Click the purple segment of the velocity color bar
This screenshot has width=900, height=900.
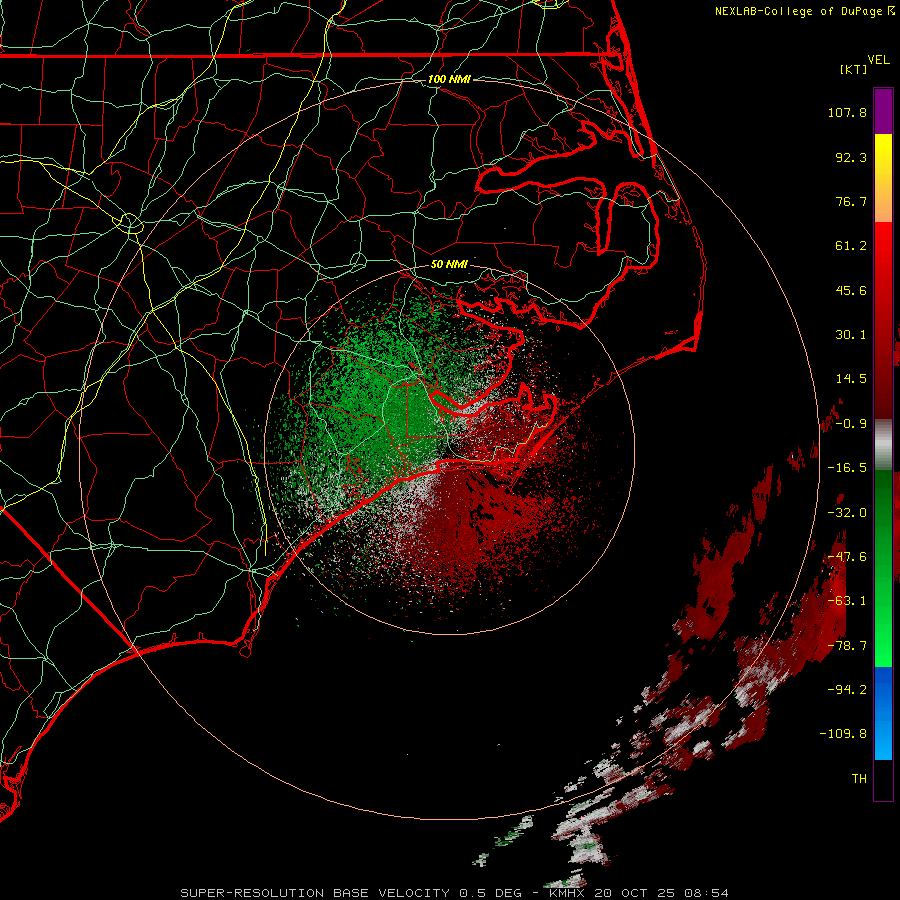click(x=883, y=111)
